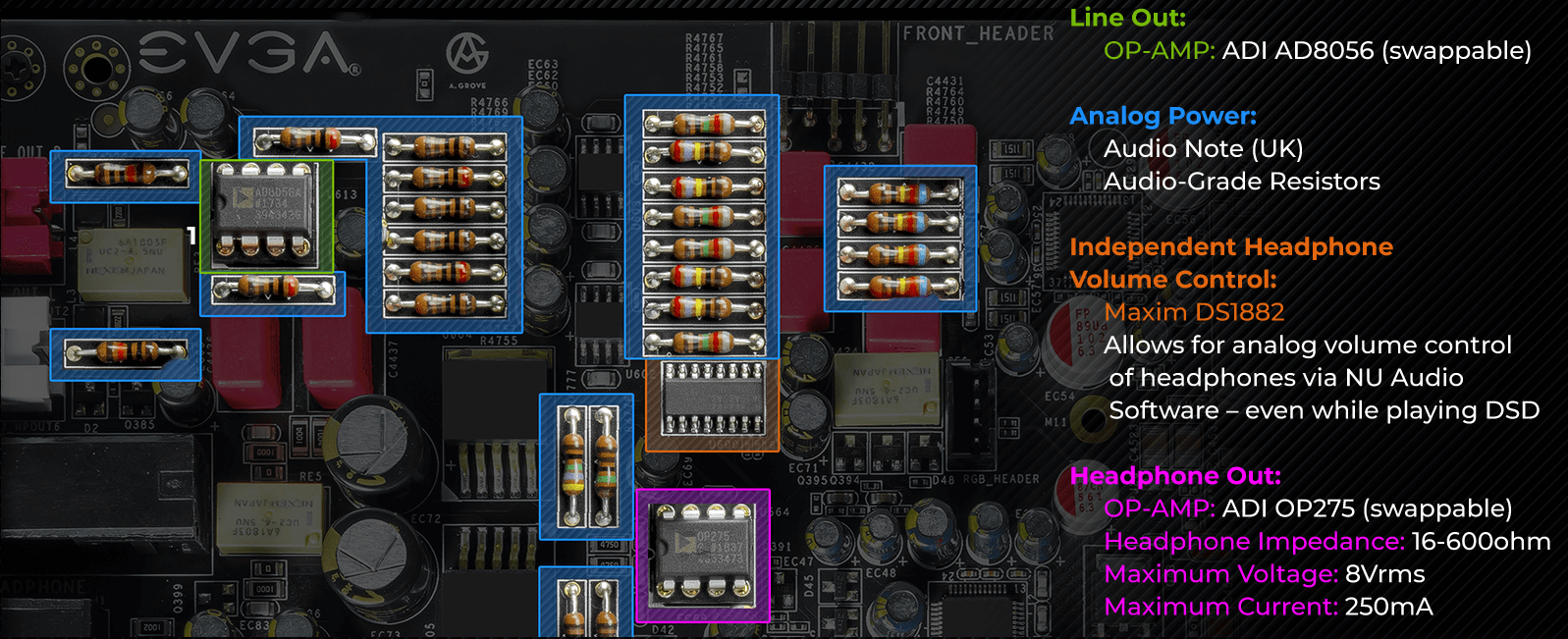This screenshot has height=639, width=1568.
Task: Select the "Analog Power:" heading
Action: [1162, 116]
